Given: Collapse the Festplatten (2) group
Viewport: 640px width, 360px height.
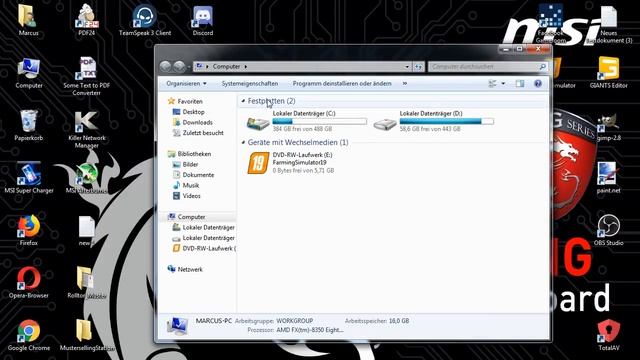Looking at the screenshot, I should [x=243, y=101].
